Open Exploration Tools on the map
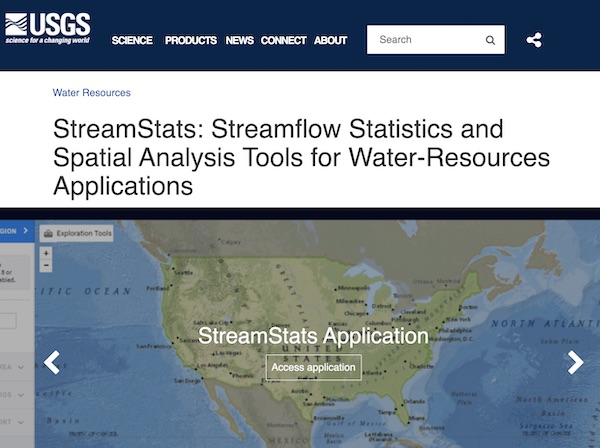 (x=77, y=233)
